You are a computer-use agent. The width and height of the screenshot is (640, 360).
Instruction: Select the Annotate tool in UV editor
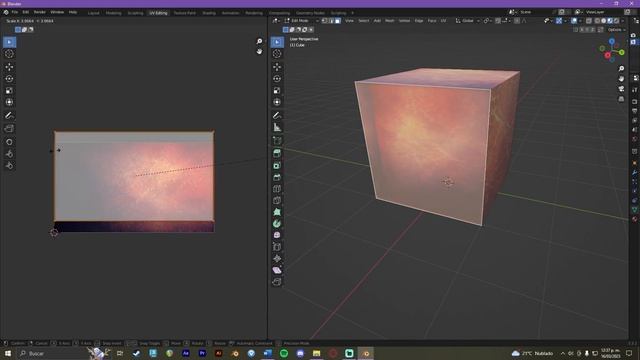coord(9,116)
